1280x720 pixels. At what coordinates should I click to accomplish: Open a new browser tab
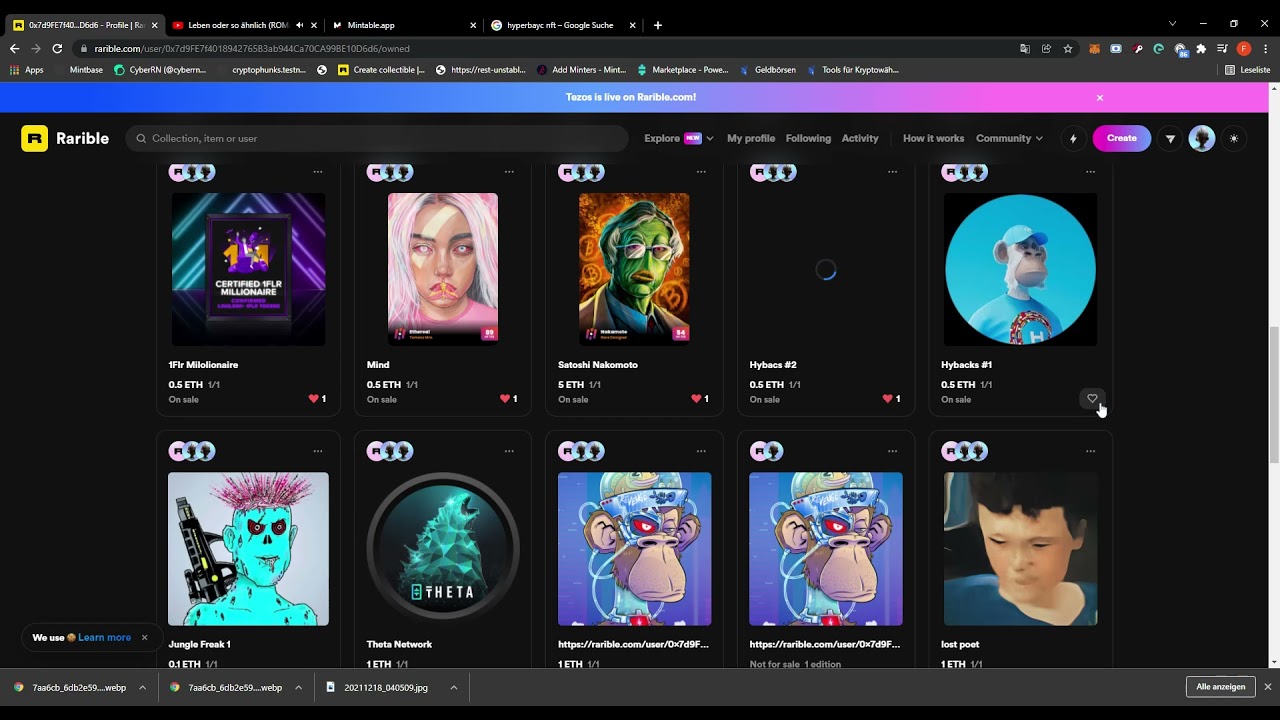[x=657, y=25]
